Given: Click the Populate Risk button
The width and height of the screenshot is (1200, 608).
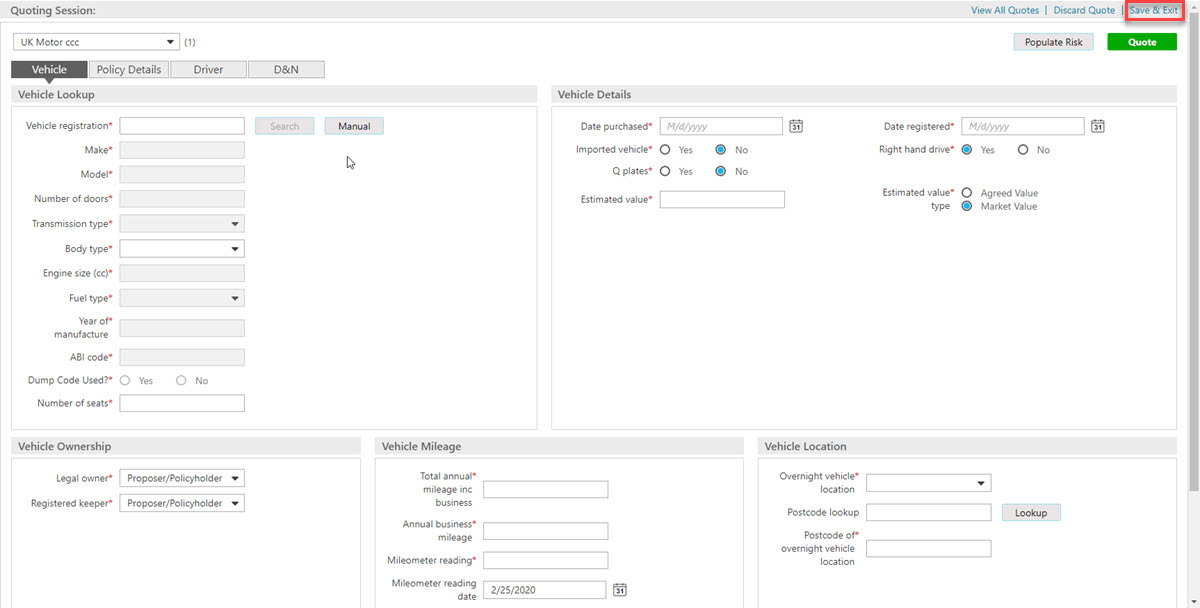Looking at the screenshot, I should point(1053,42).
